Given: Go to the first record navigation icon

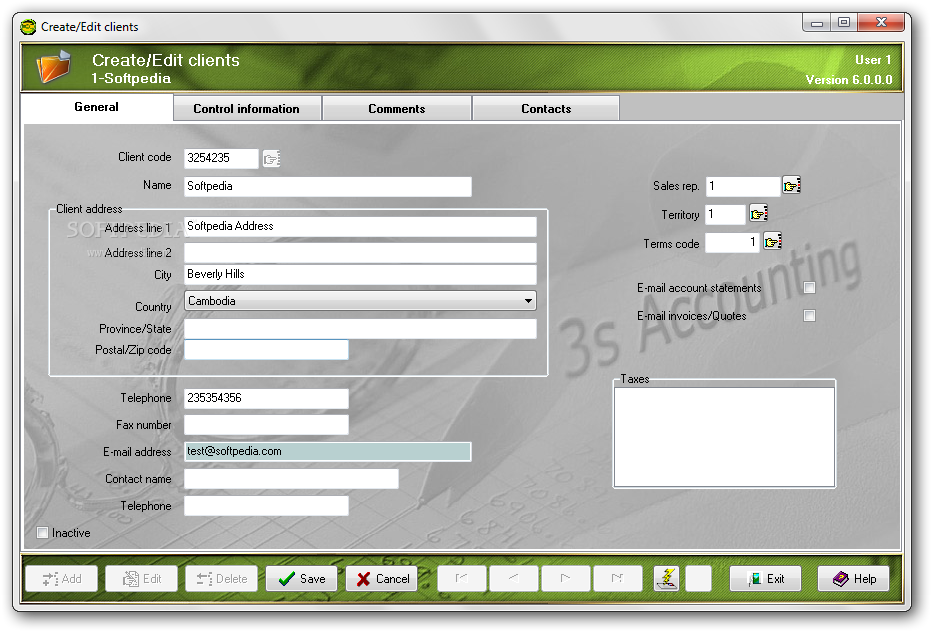Looking at the screenshot, I should (462, 578).
